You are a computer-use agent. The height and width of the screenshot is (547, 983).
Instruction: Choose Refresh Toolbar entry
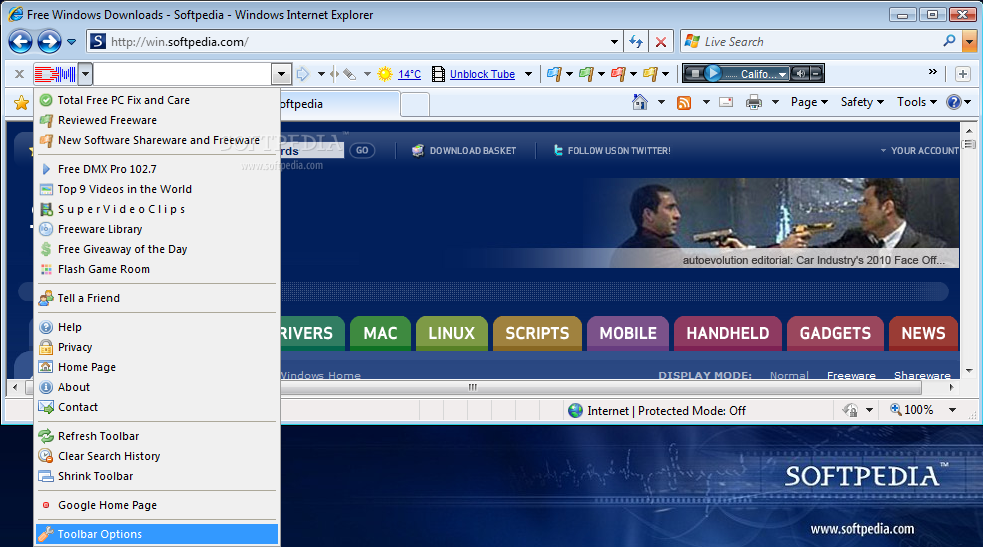157,436
